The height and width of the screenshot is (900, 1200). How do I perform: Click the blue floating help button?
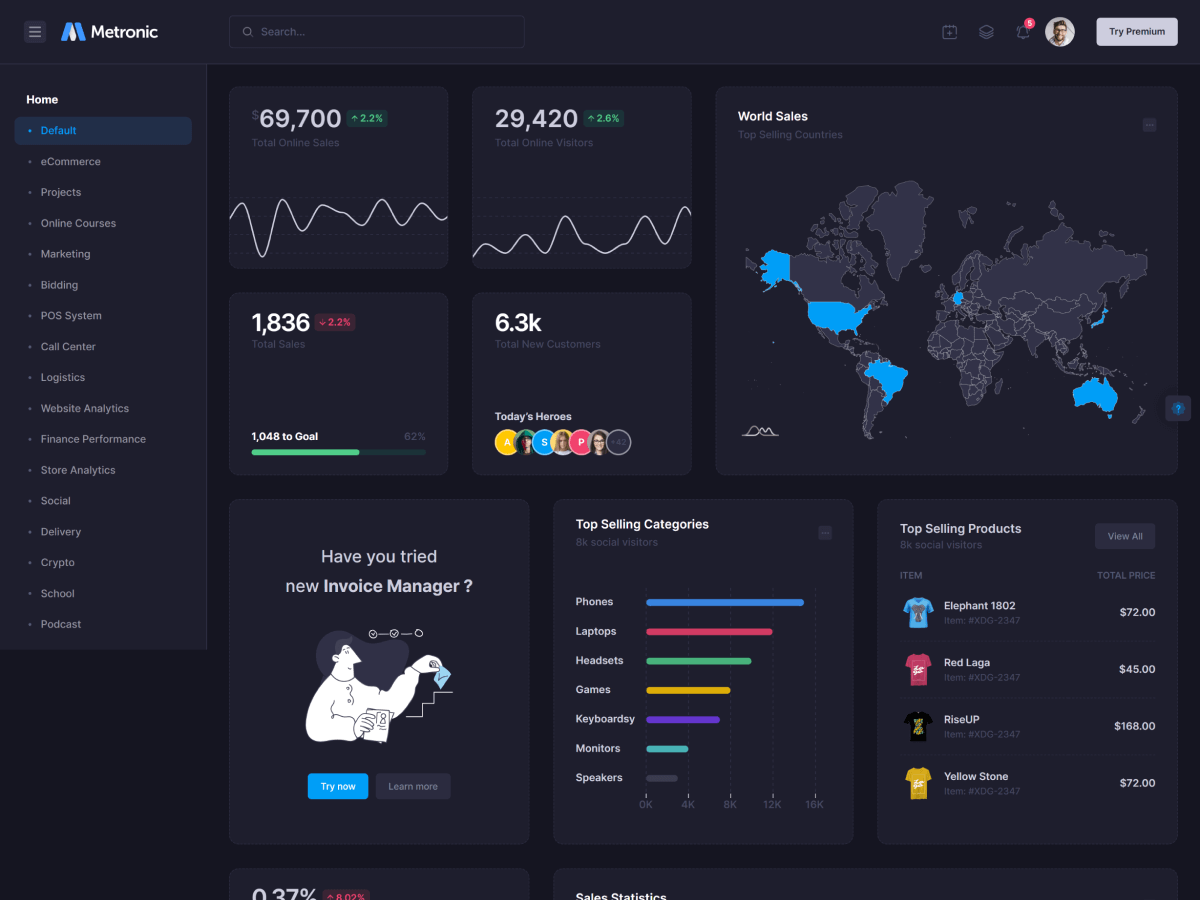tap(1178, 408)
